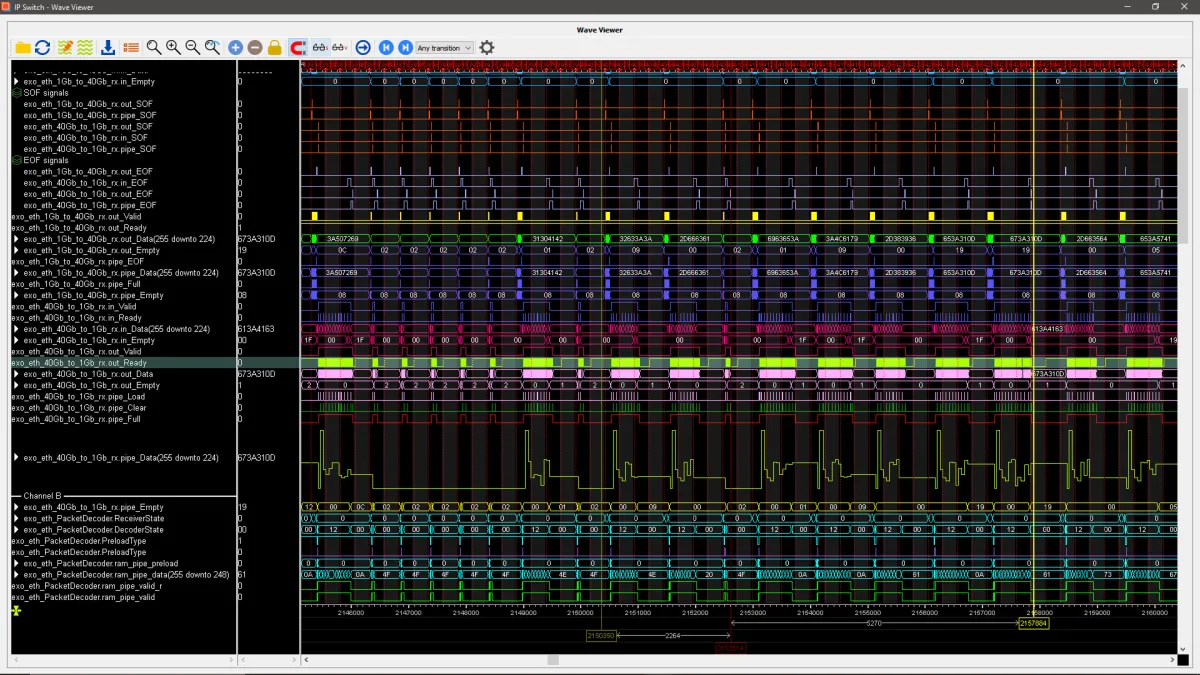
Task: Expand exo_eth_1Gb_to_40Gb_rx.out_Data bus signal
Action: point(16,239)
